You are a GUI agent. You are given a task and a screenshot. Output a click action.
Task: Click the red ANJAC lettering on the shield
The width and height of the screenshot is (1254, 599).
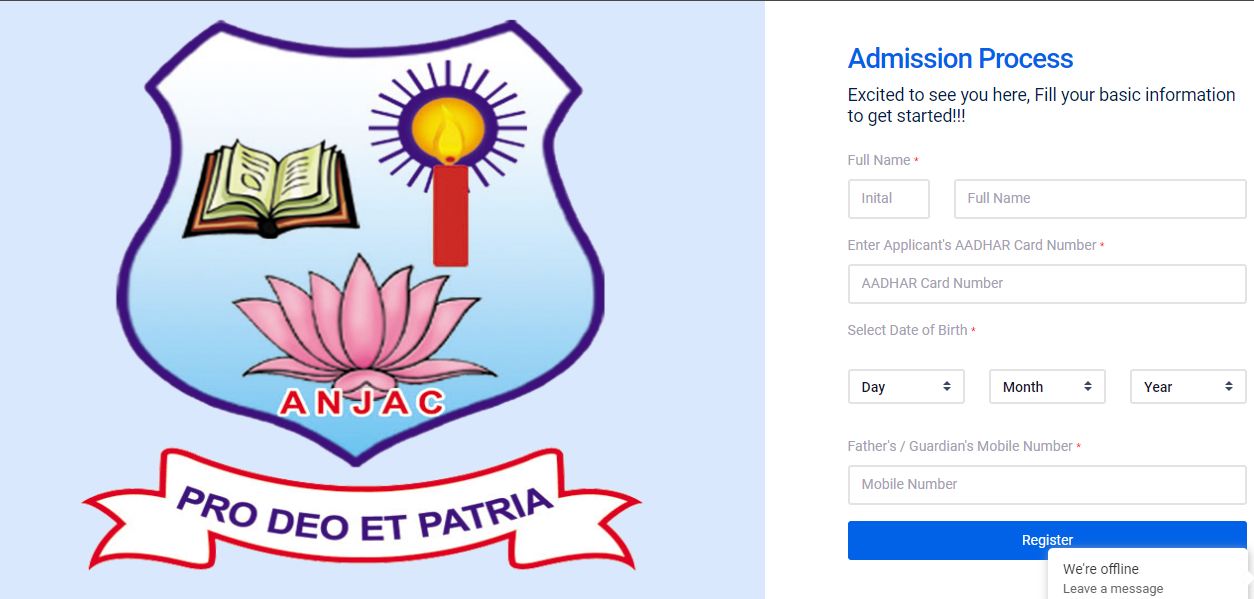[362, 402]
